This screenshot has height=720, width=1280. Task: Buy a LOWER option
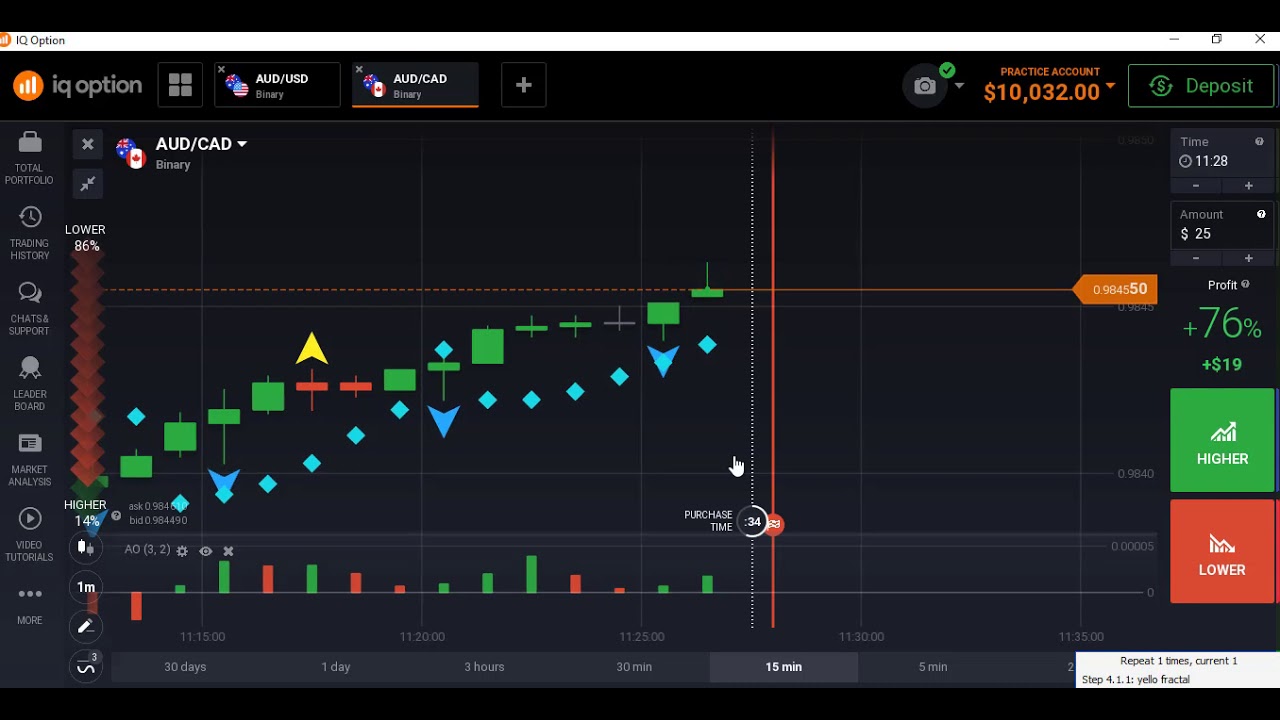1222,551
